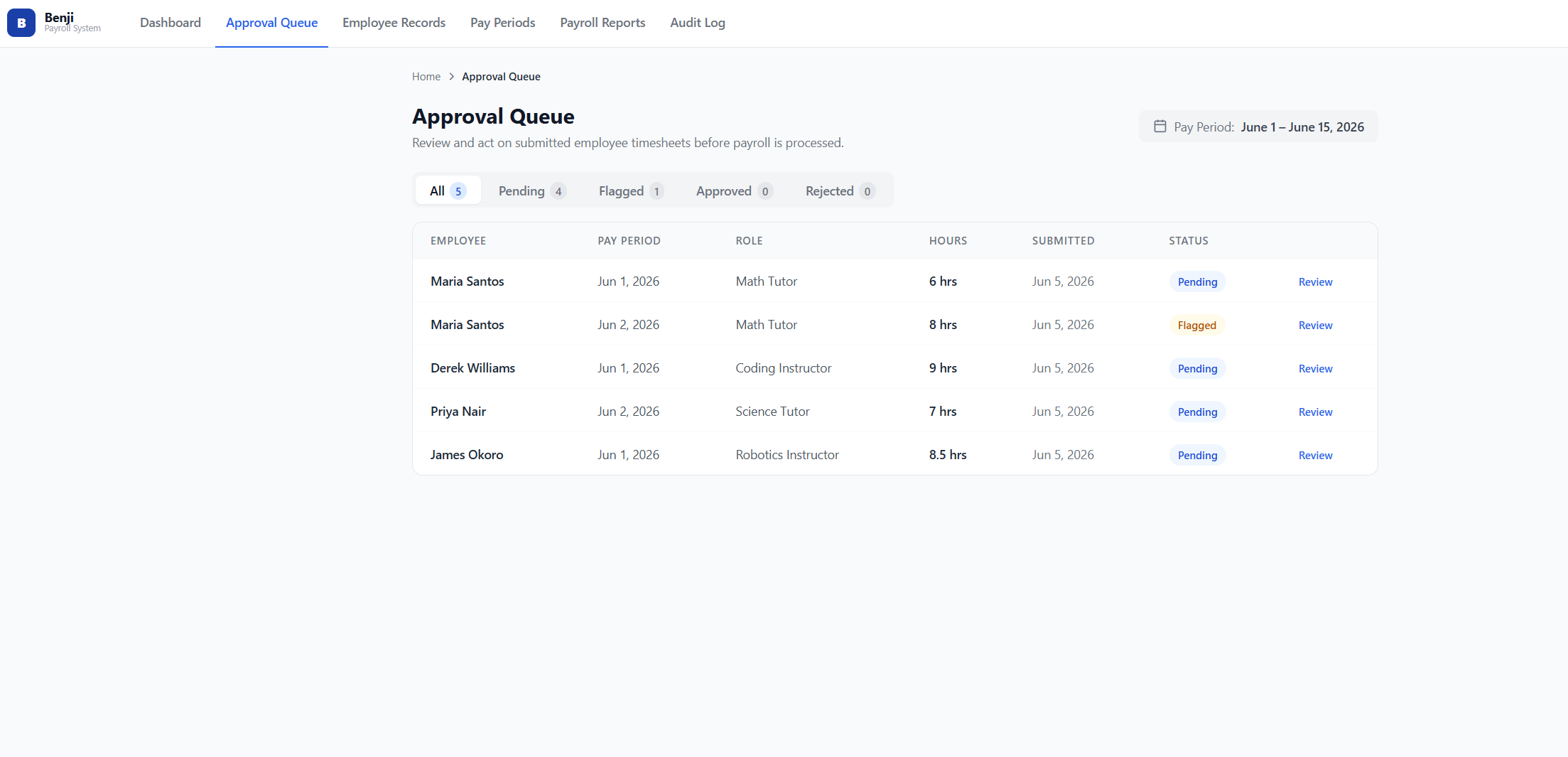Click the Approval Queue page heading

493,117
